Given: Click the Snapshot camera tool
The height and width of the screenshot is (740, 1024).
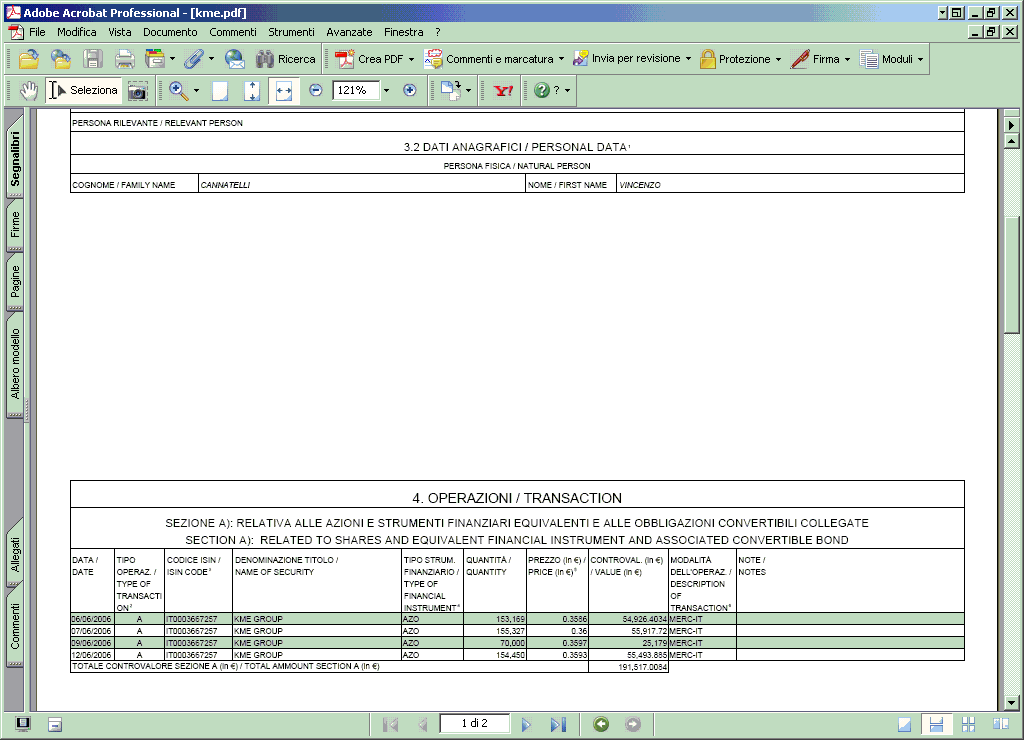Looking at the screenshot, I should click(137, 91).
